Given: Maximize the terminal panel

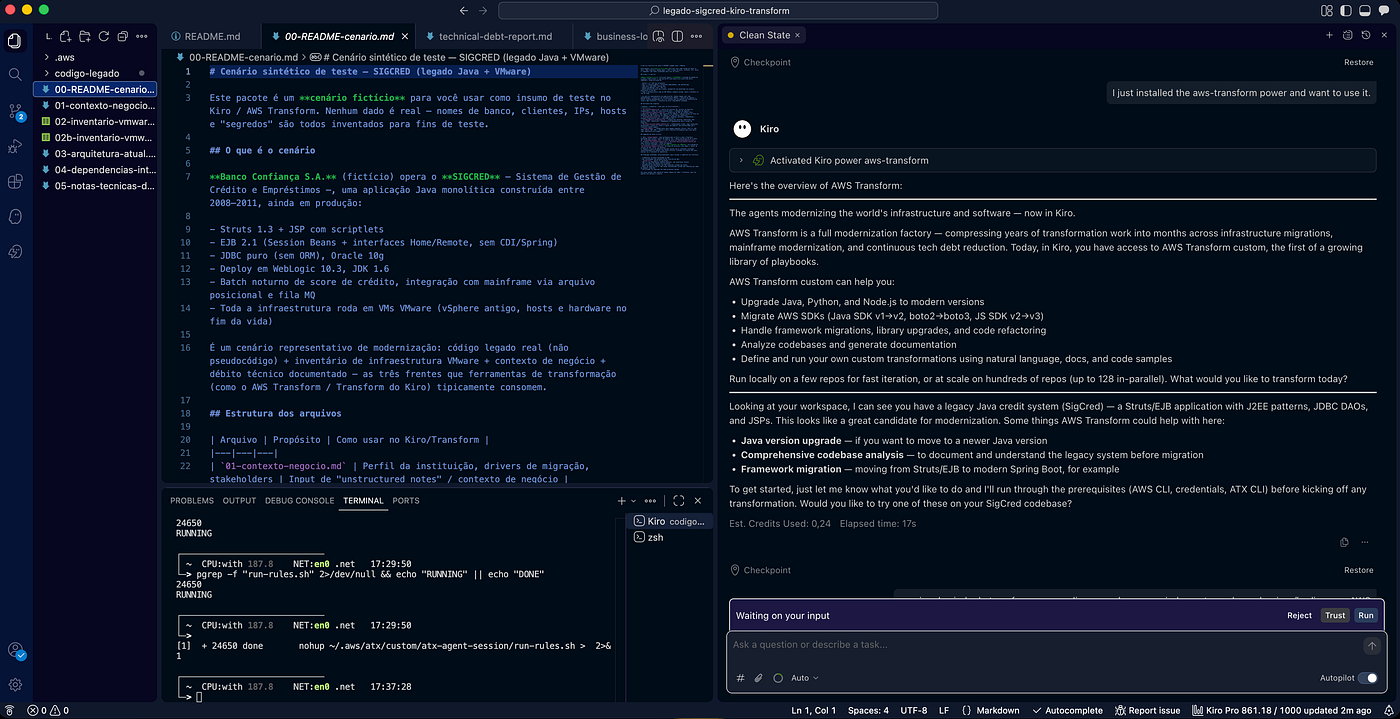Looking at the screenshot, I should point(679,500).
